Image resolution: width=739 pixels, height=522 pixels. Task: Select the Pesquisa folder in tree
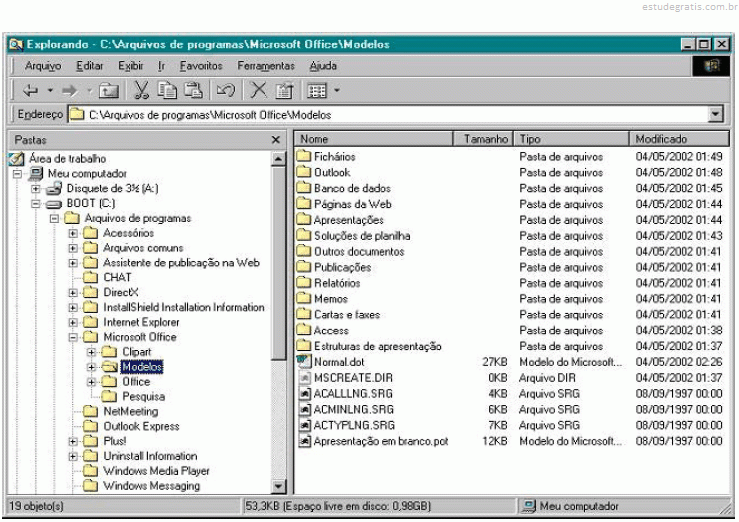[144, 397]
